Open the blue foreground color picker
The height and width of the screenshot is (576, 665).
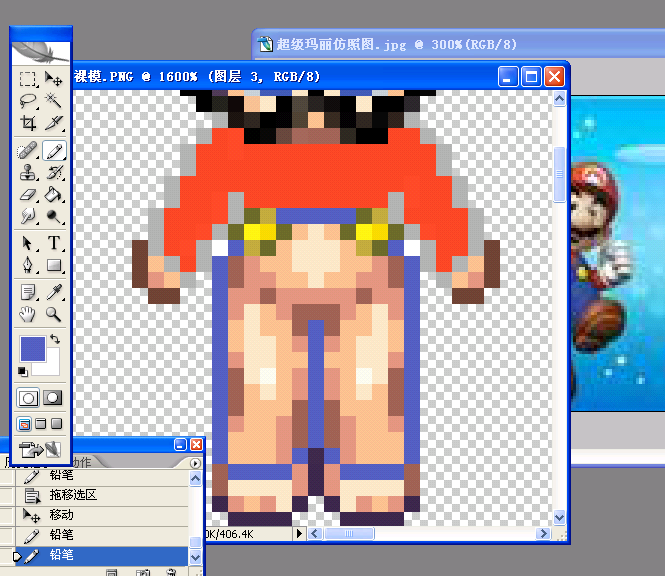(x=33, y=349)
